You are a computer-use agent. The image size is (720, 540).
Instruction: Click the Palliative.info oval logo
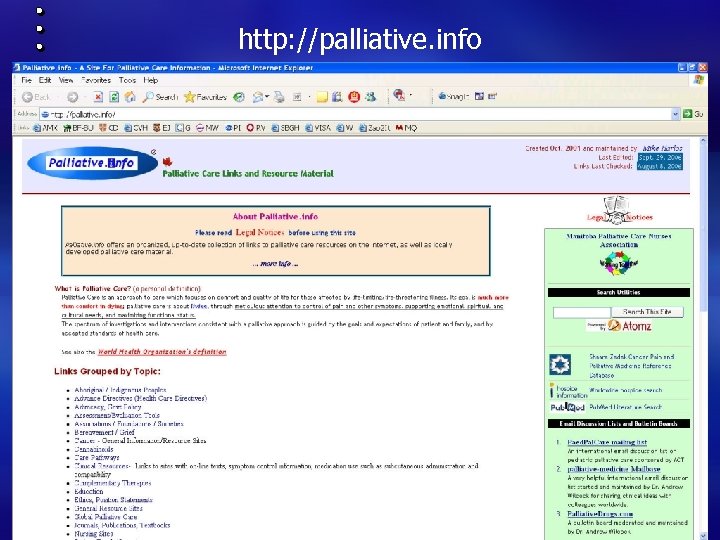point(92,163)
